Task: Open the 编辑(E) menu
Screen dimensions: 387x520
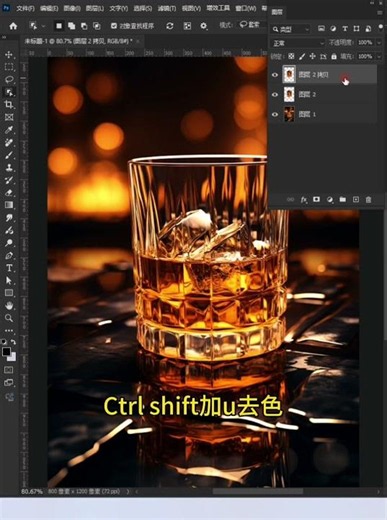Action: tap(49, 8)
